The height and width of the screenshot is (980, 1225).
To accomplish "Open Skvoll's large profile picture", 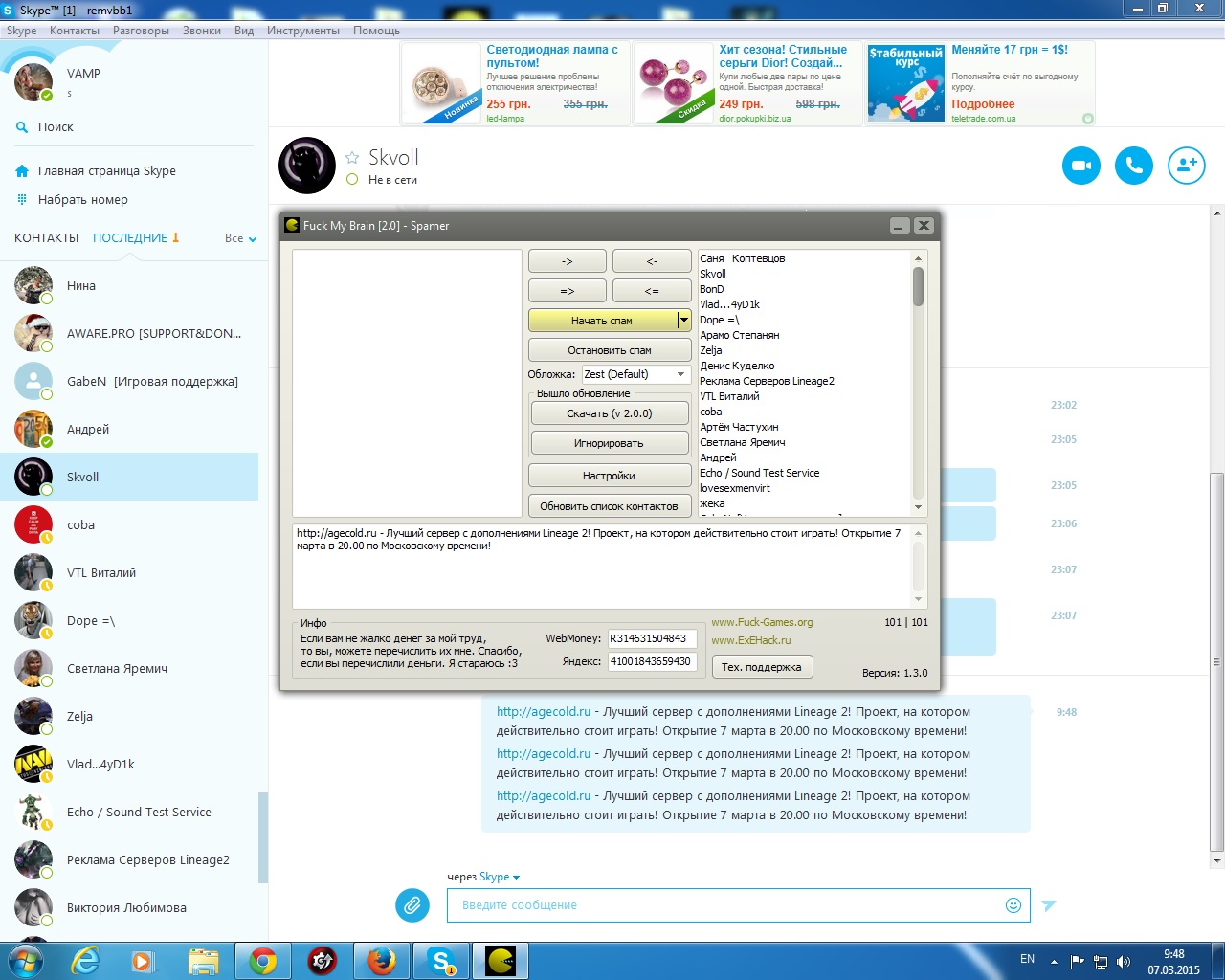I will click(x=307, y=166).
